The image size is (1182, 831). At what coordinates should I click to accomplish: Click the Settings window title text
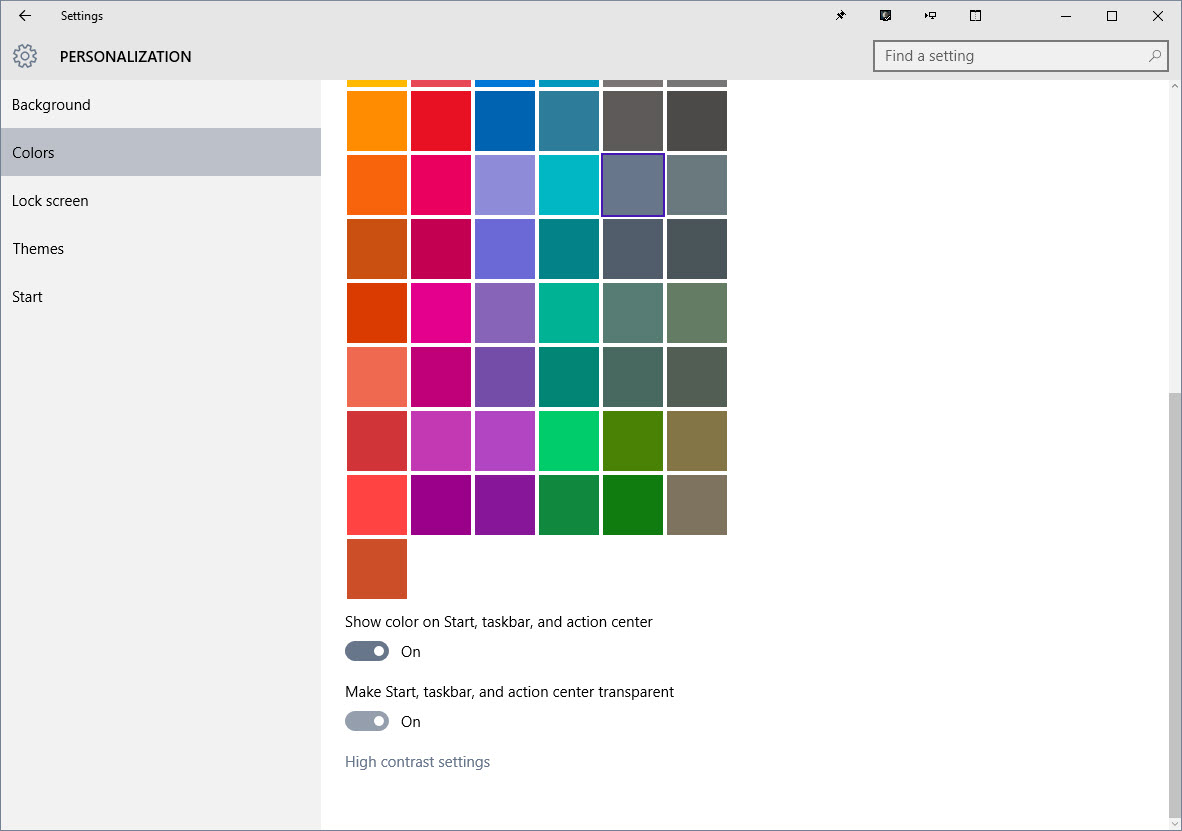pyautogui.click(x=82, y=16)
